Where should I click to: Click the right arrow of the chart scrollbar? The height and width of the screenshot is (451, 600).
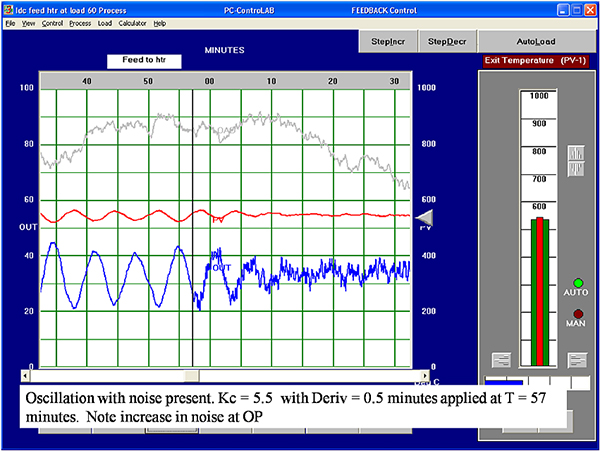coord(425,376)
